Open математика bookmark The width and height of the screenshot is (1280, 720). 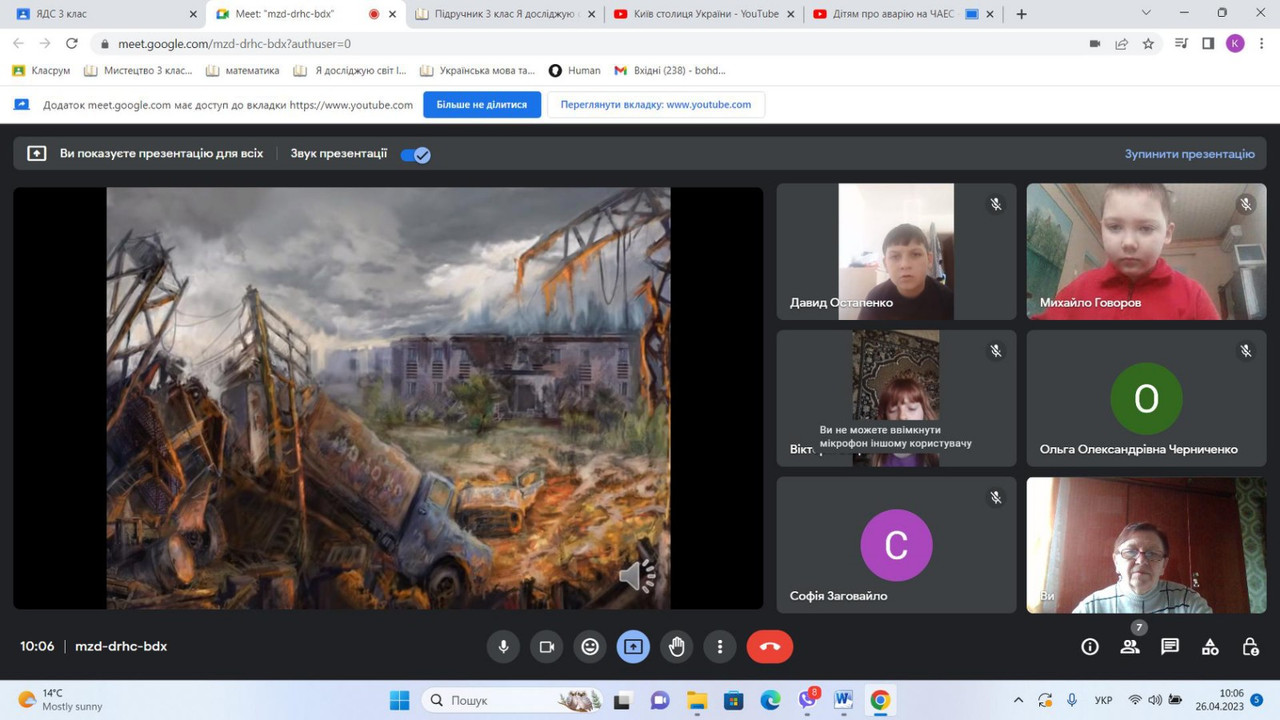[x=242, y=71]
